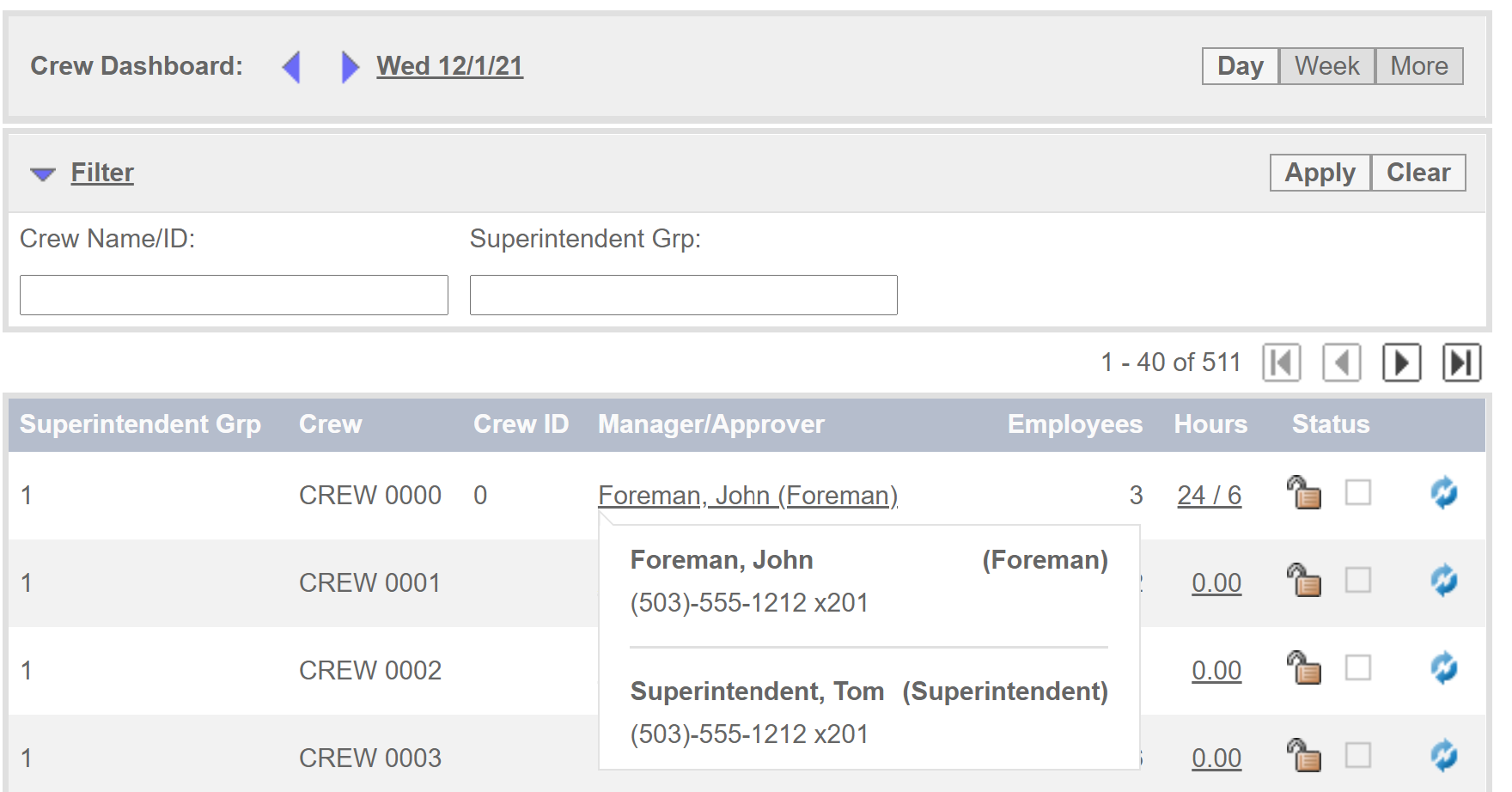The height and width of the screenshot is (792, 1512).
Task: Open the date picker Wed 12/1/21
Action: coord(449,66)
